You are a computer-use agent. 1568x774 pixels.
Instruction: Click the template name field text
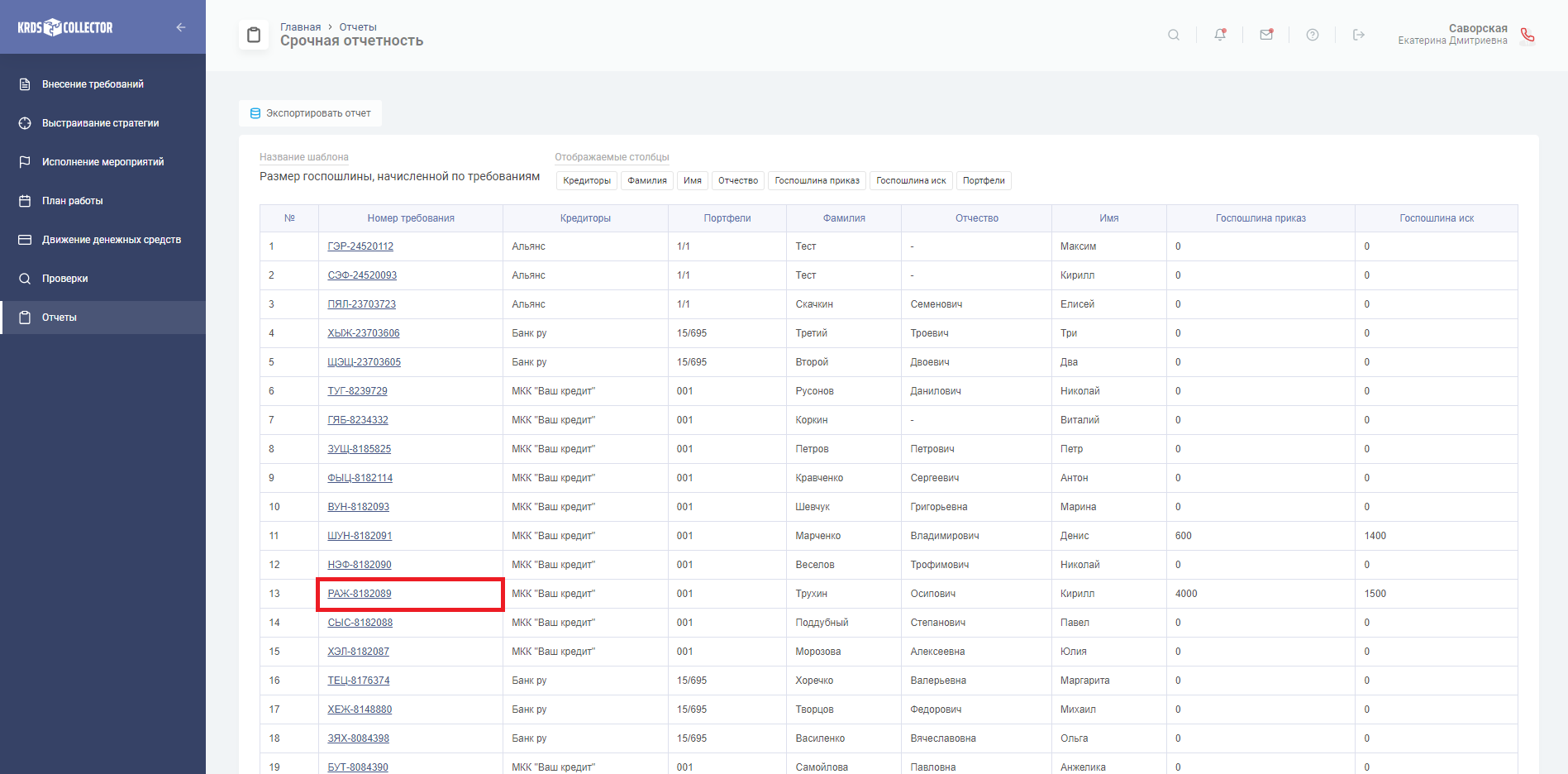coord(399,176)
